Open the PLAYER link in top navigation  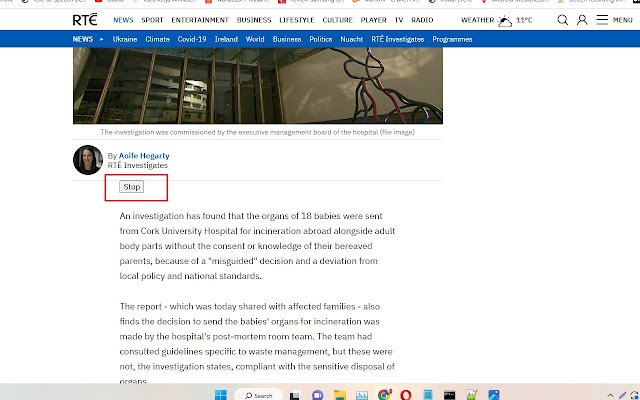click(x=373, y=20)
